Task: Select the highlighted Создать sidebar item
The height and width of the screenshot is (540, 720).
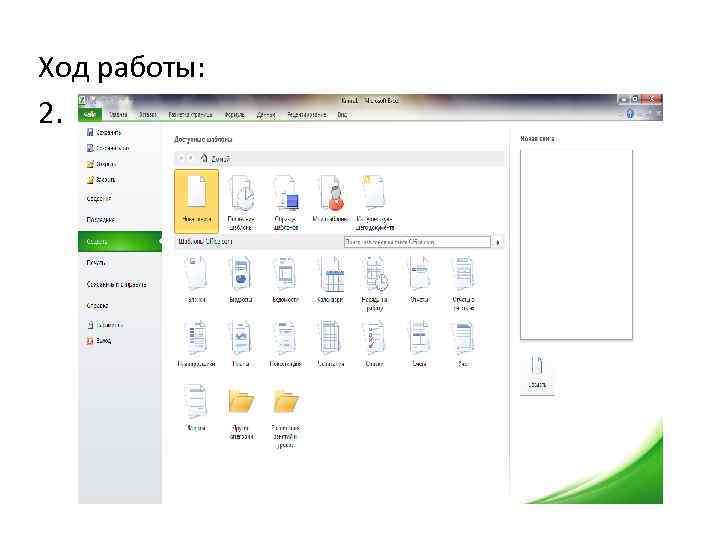Action: pos(120,242)
